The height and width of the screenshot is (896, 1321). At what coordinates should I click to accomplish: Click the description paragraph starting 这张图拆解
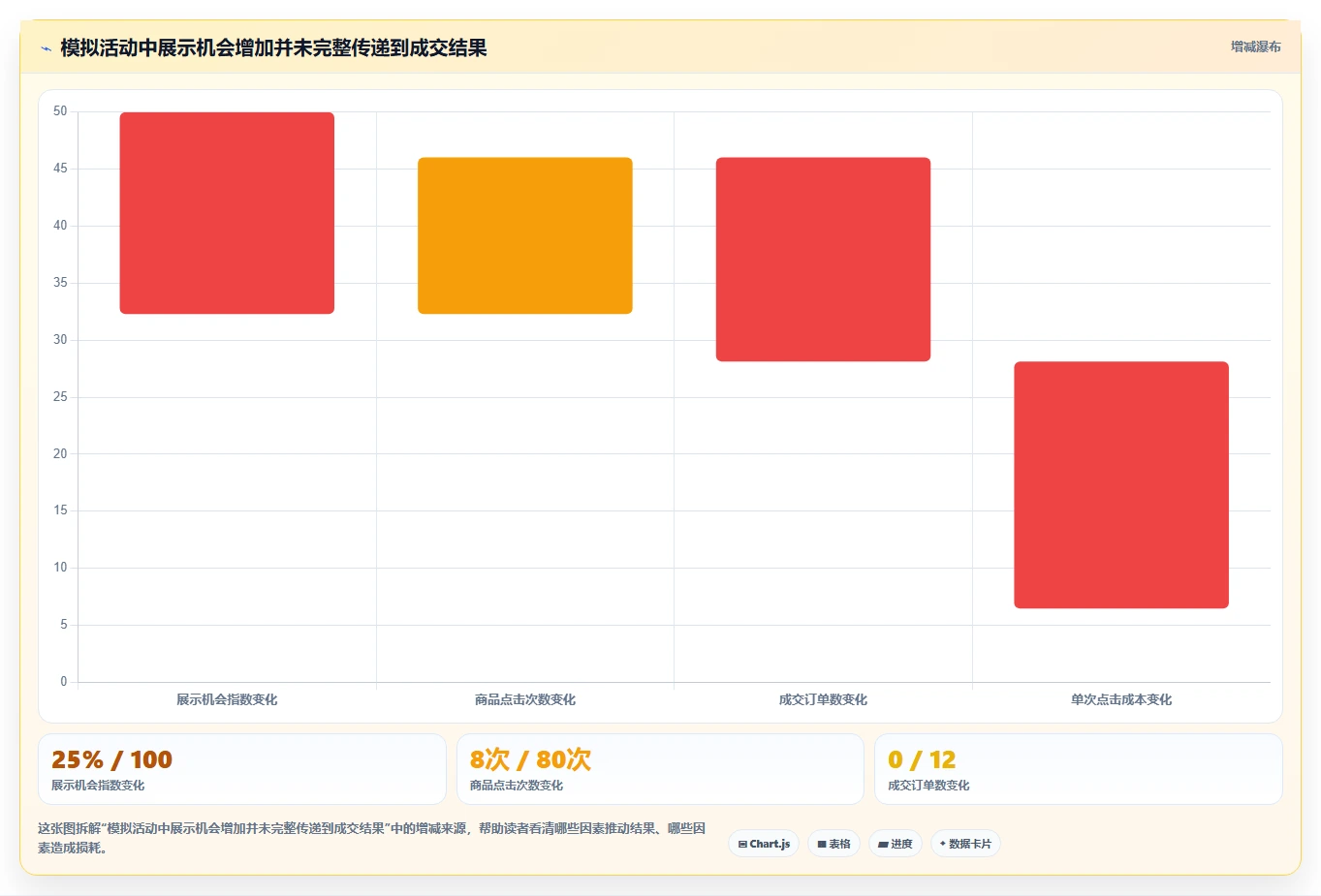tap(372, 838)
